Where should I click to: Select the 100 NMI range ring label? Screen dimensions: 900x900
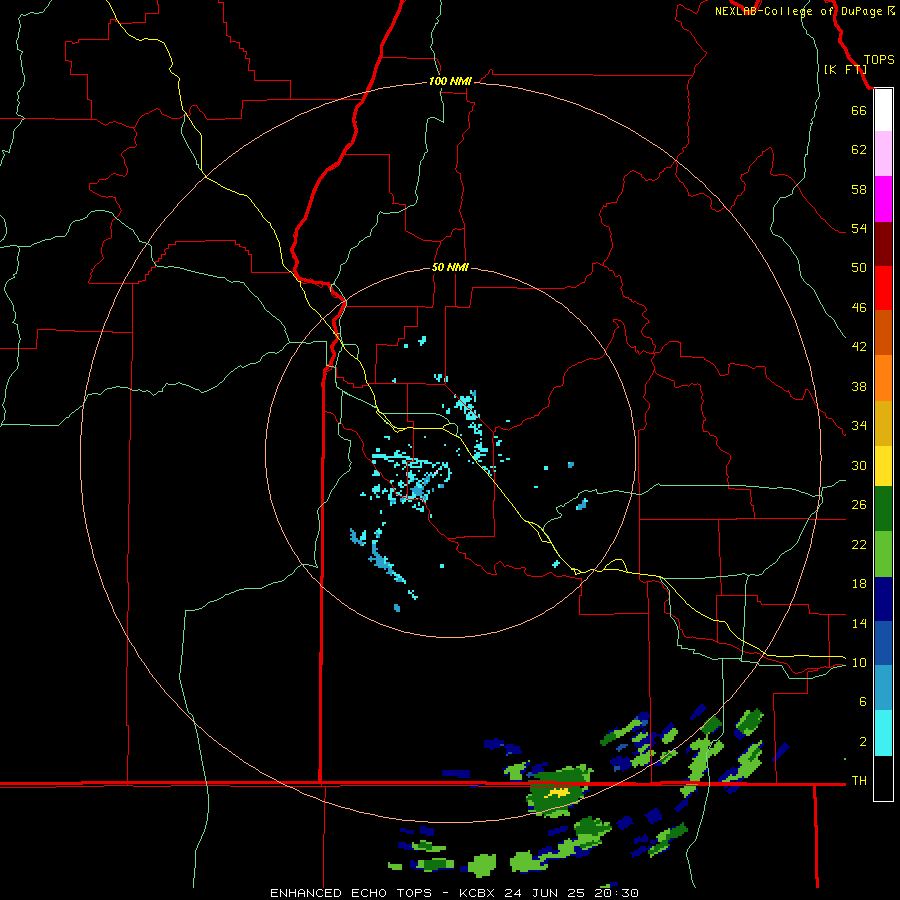click(x=450, y=81)
